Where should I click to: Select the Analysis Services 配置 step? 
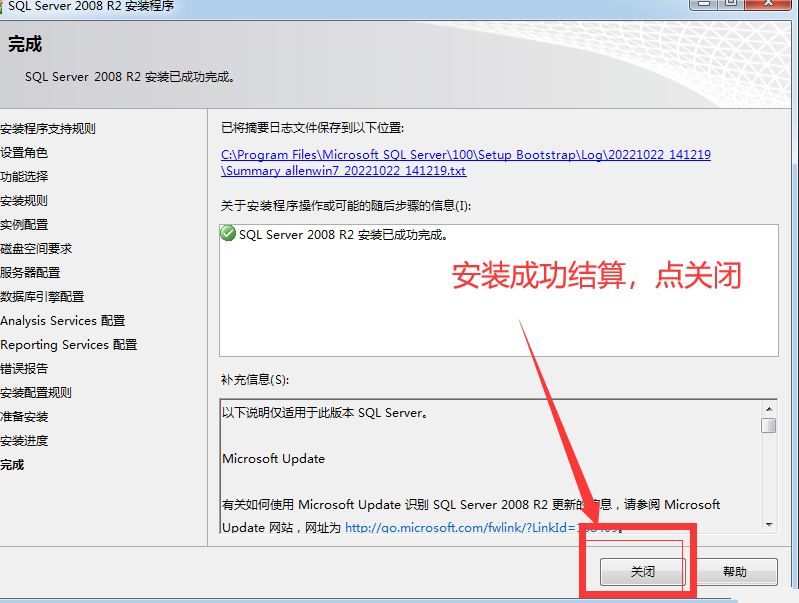62,321
